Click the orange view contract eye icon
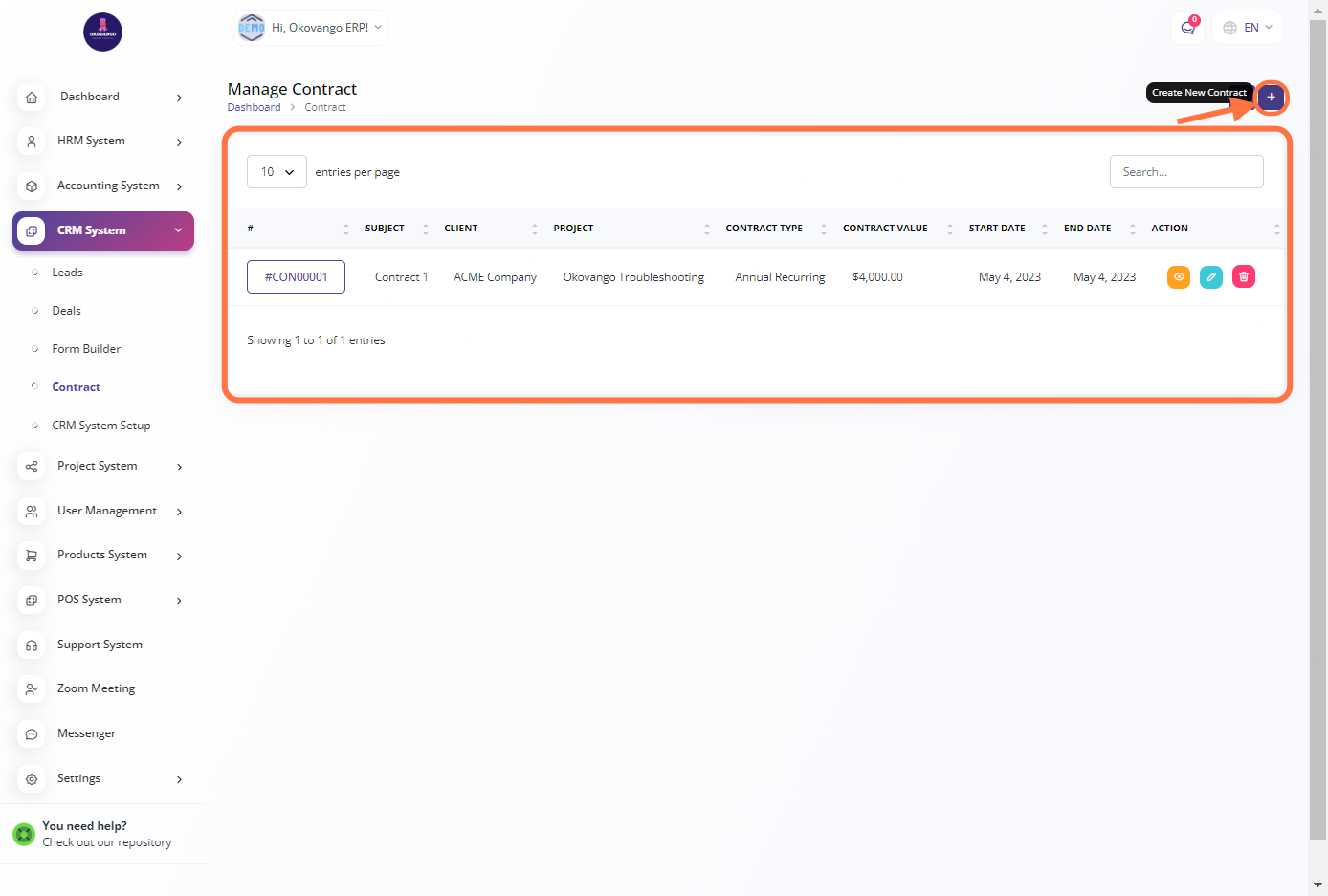Viewport: 1328px width, 896px height. click(x=1179, y=277)
